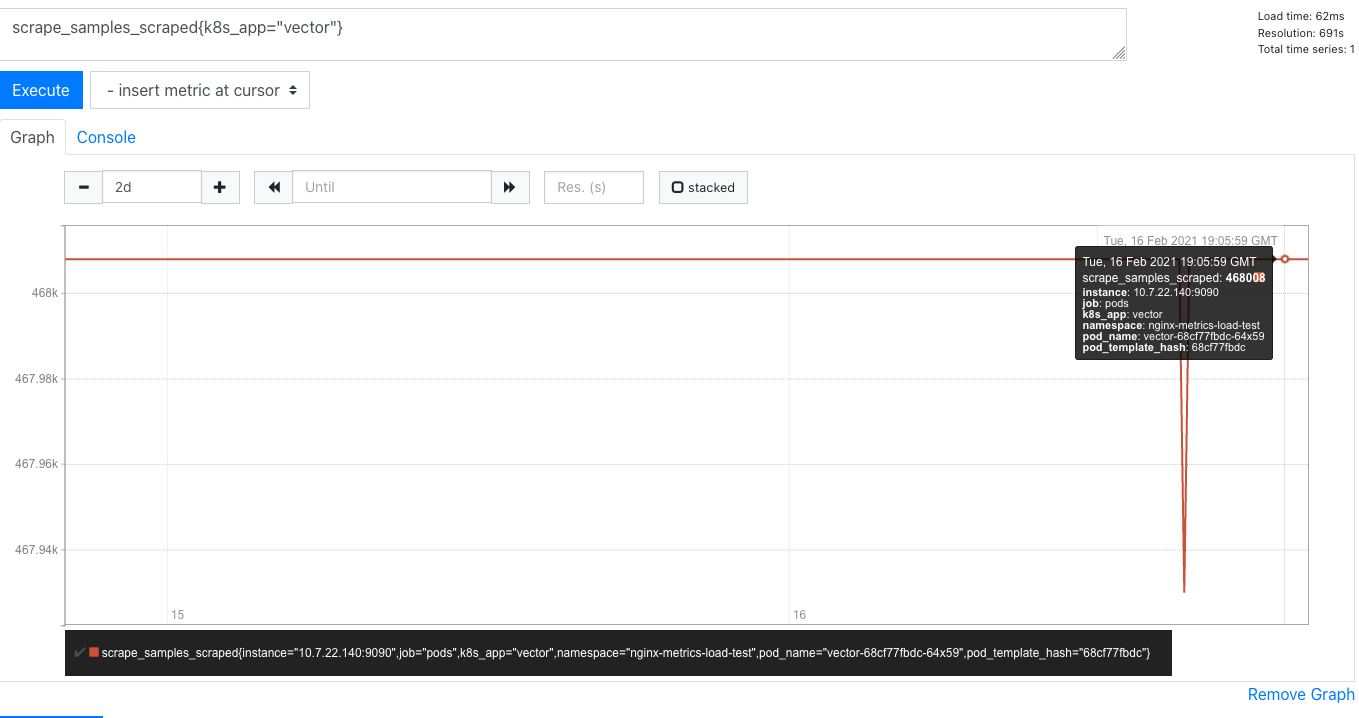This screenshot has height=718, width=1359.
Task: Click Remove Graph to delete this panel
Action: tap(1300, 694)
